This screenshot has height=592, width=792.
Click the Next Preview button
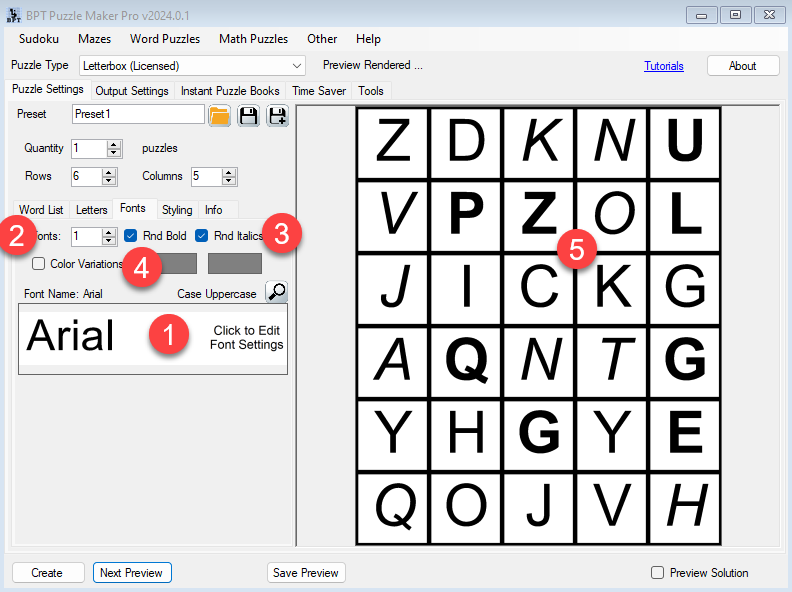[x=132, y=573]
